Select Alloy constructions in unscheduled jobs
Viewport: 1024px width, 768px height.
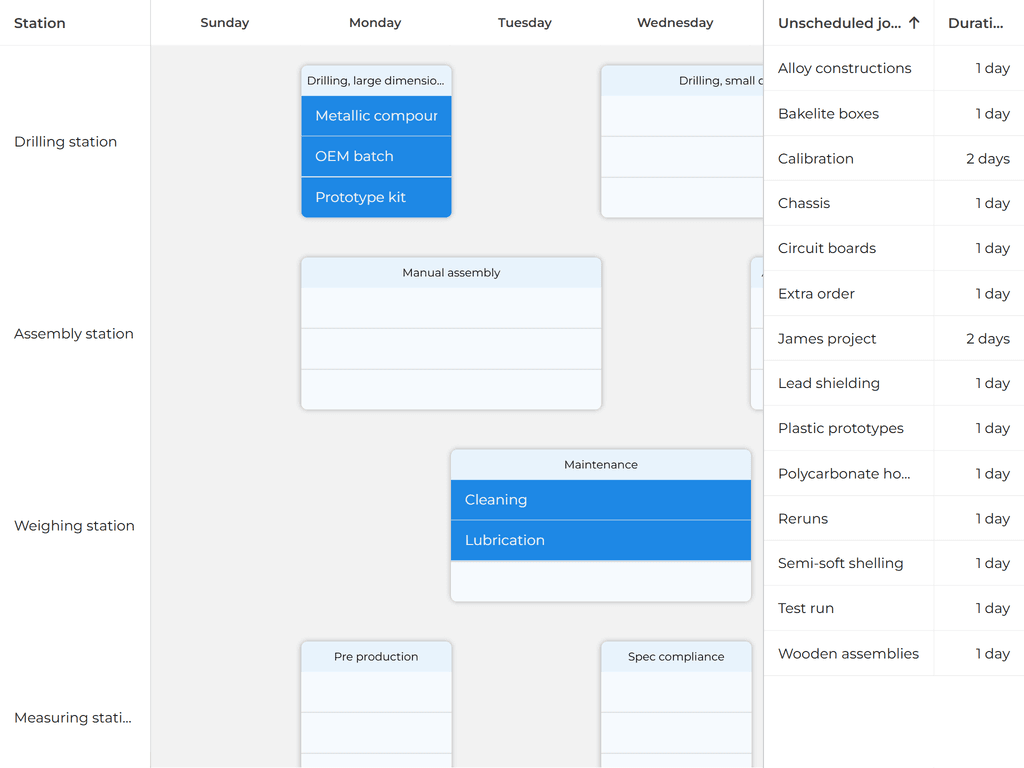845,68
